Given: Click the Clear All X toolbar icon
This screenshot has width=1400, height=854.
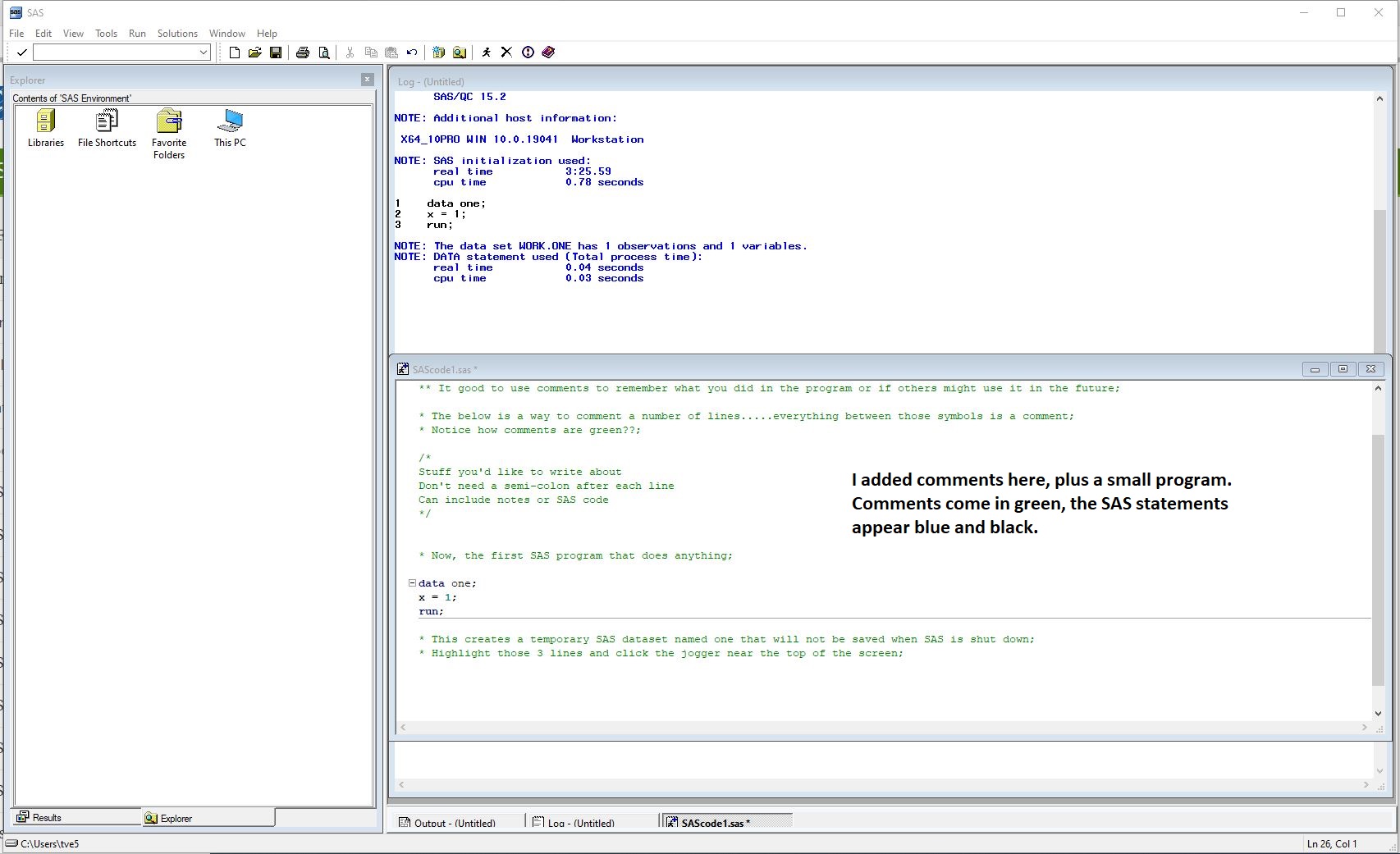Looking at the screenshot, I should [506, 53].
